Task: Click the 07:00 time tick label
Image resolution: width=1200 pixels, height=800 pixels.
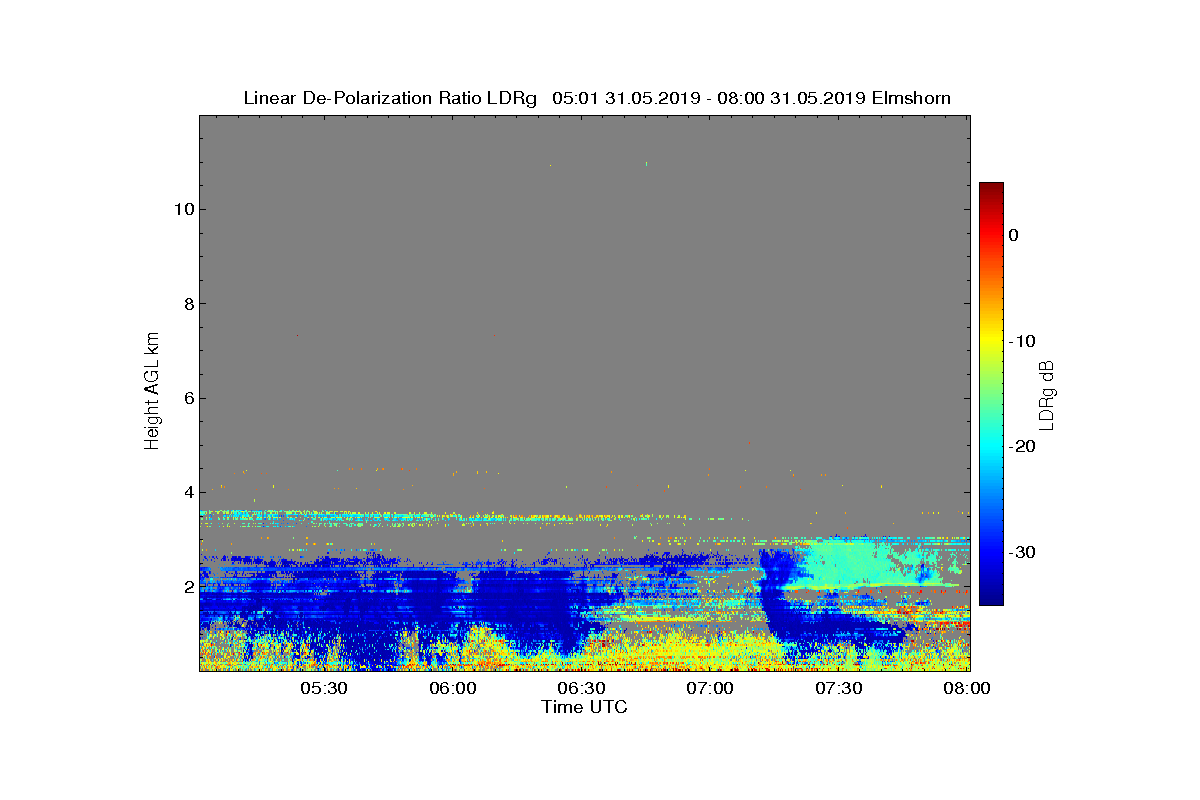Action: (710, 689)
